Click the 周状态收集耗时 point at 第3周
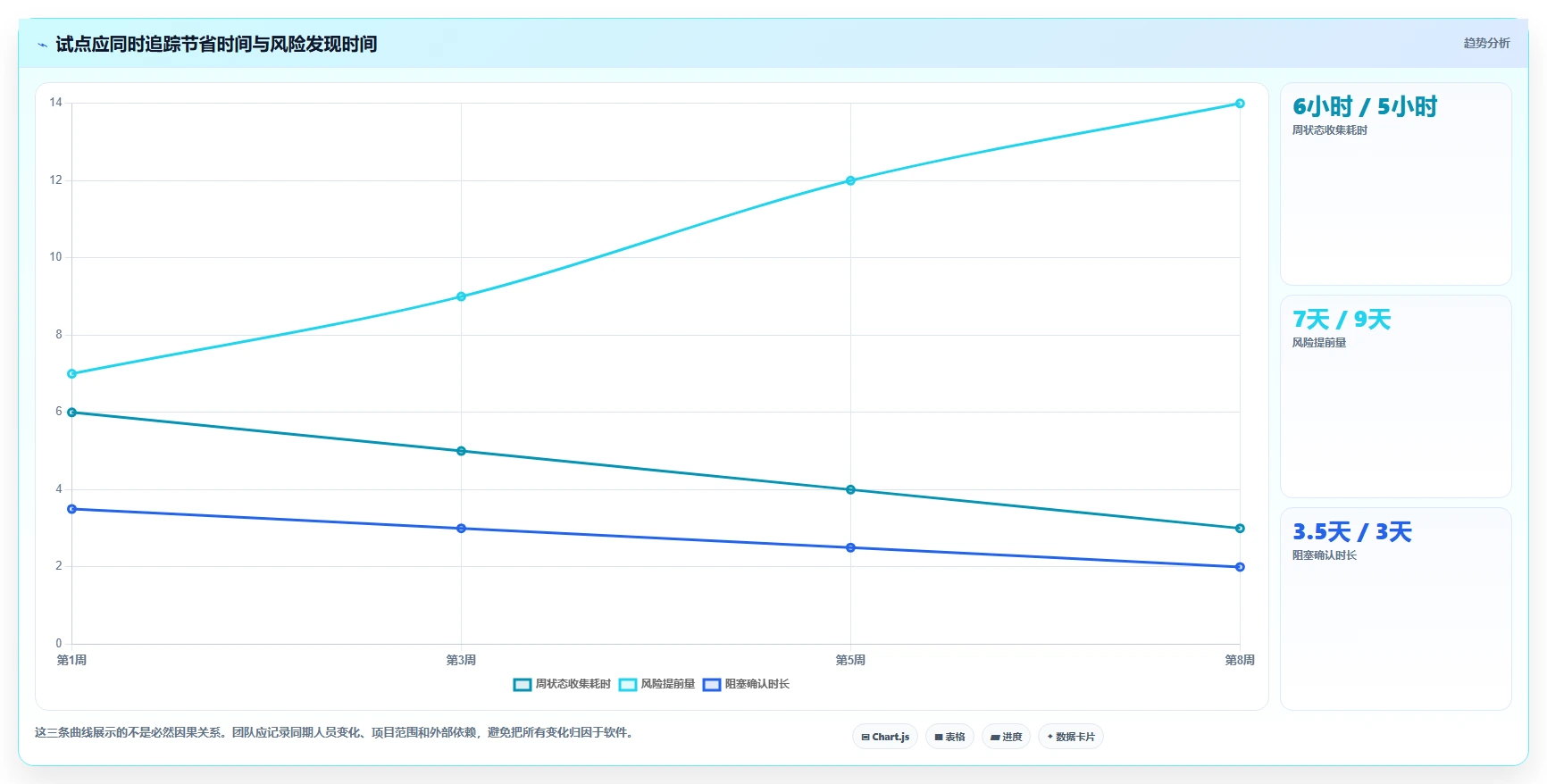Screen dimensions: 1547x784 461,451
